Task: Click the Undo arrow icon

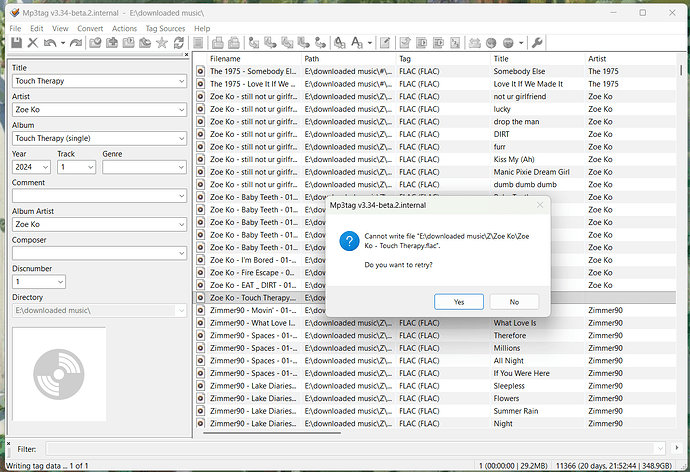Action: [x=50, y=43]
